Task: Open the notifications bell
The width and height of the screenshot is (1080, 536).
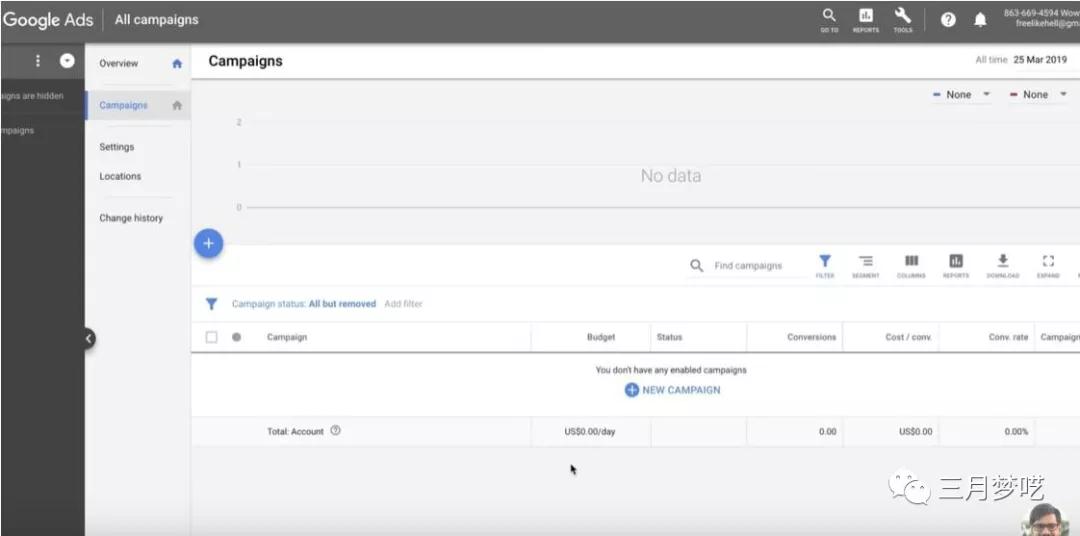Action: [x=980, y=20]
